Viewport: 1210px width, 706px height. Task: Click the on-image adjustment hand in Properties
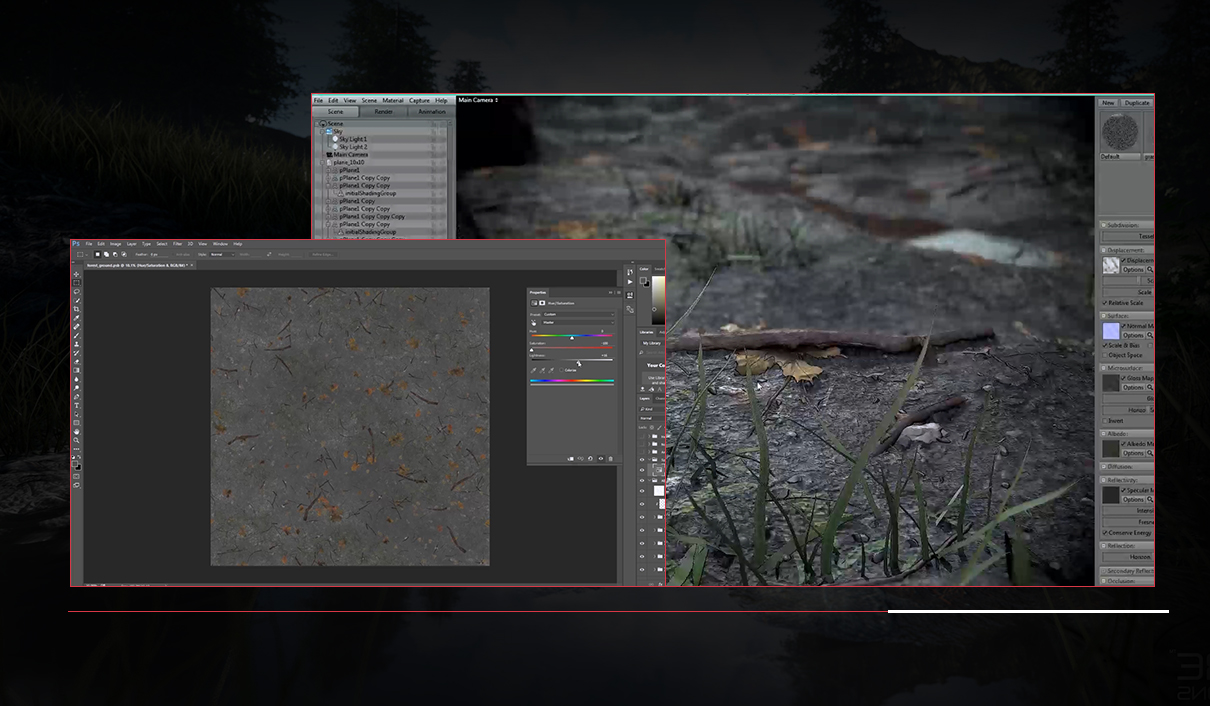pyautogui.click(x=533, y=322)
